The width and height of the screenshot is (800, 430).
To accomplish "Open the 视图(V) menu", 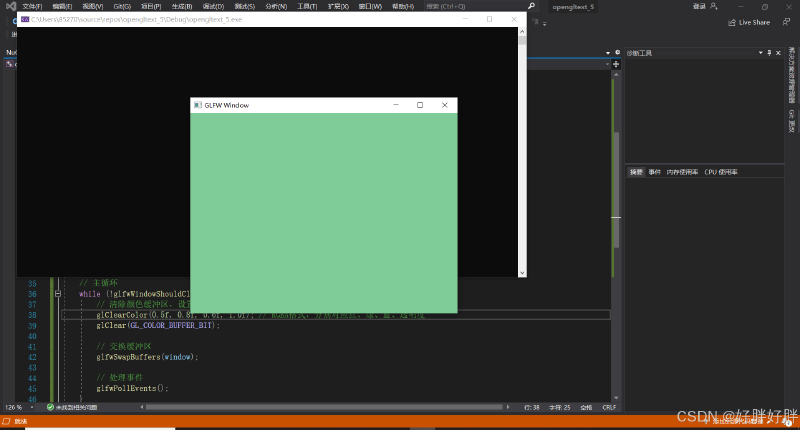I will point(92,6).
